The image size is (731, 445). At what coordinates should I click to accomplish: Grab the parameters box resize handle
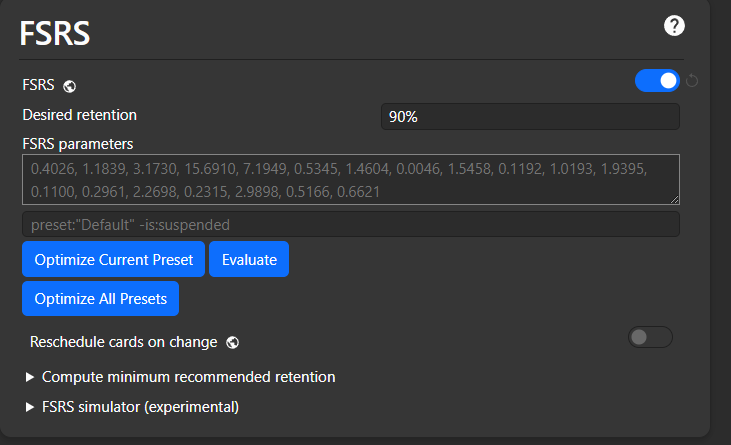pyautogui.click(x=675, y=199)
